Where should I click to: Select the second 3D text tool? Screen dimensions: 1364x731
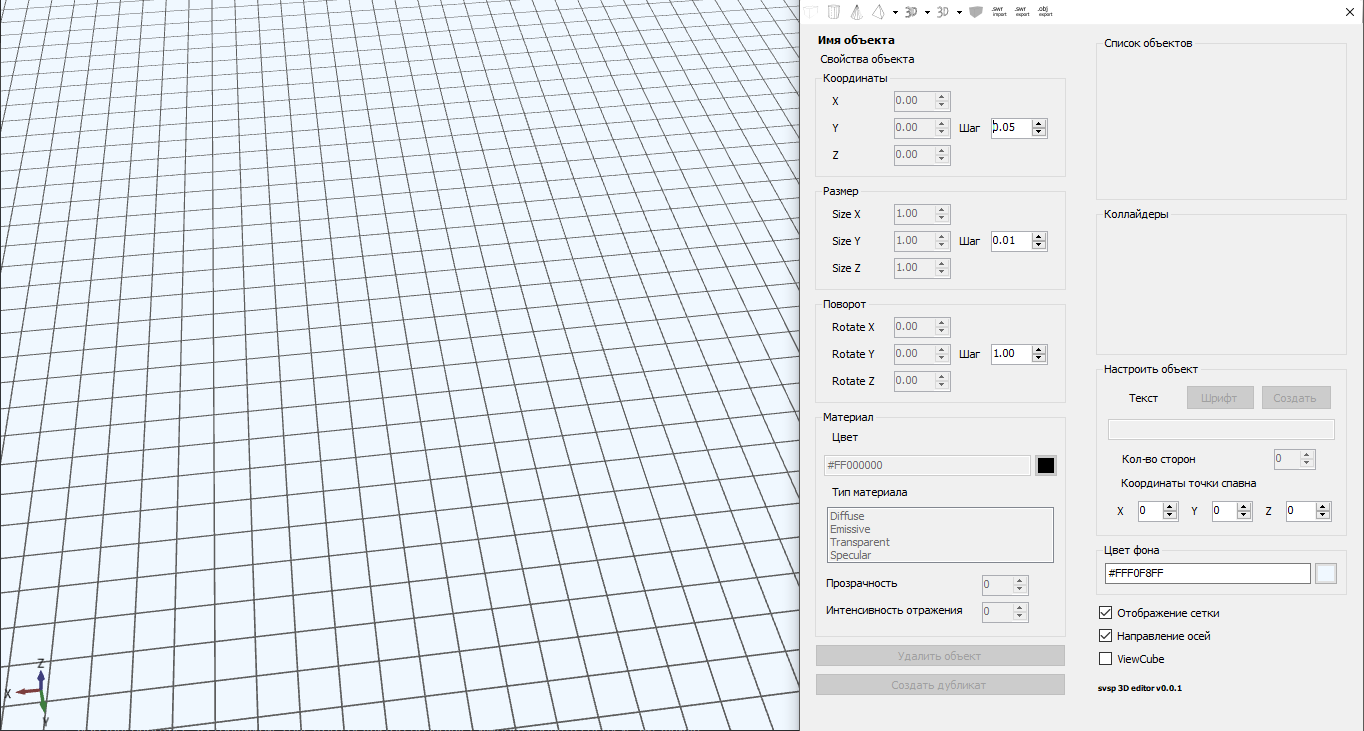click(x=942, y=11)
